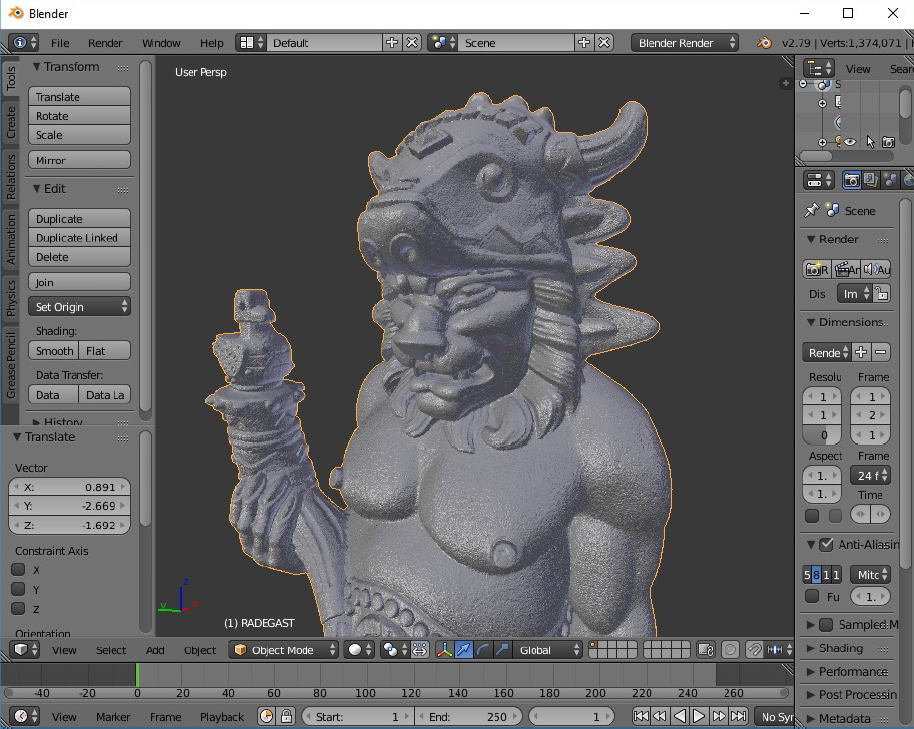The width and height of the screenshot is (914, 729).
Task: Click the lock icon in timeline header
Action: [286, 716]
